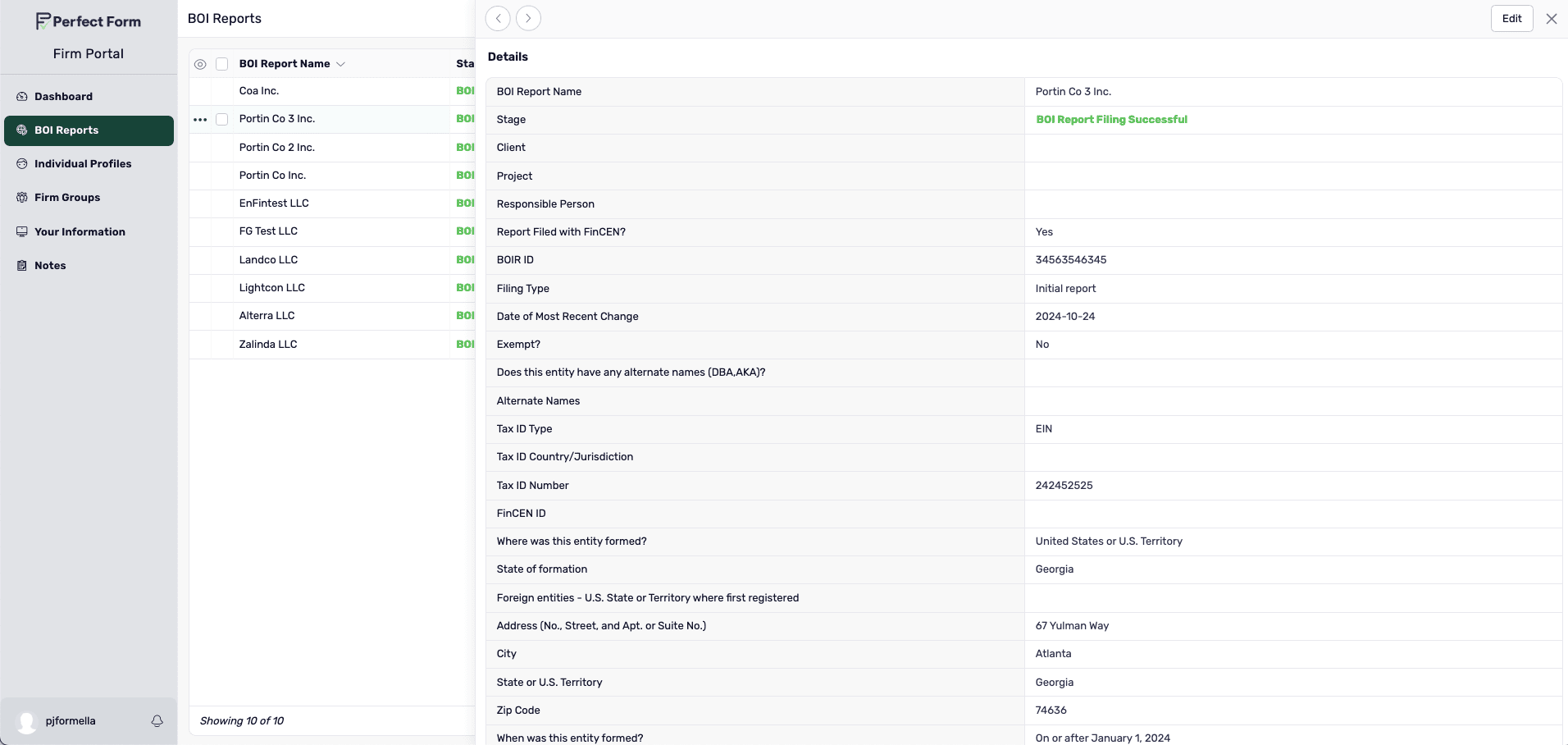1568x745 pixels.
Task: Open the Dashboard page in the sidebar
Action: click(x=89, y=97)
